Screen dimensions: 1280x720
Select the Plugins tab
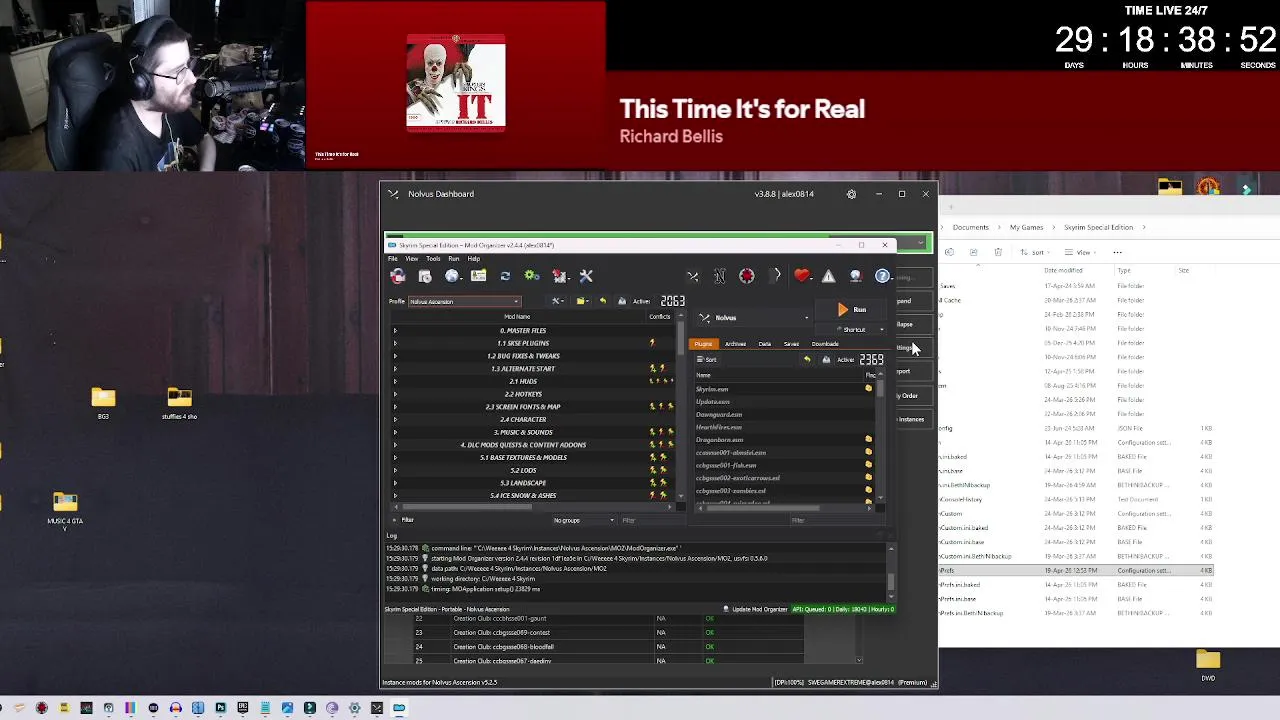703,344
